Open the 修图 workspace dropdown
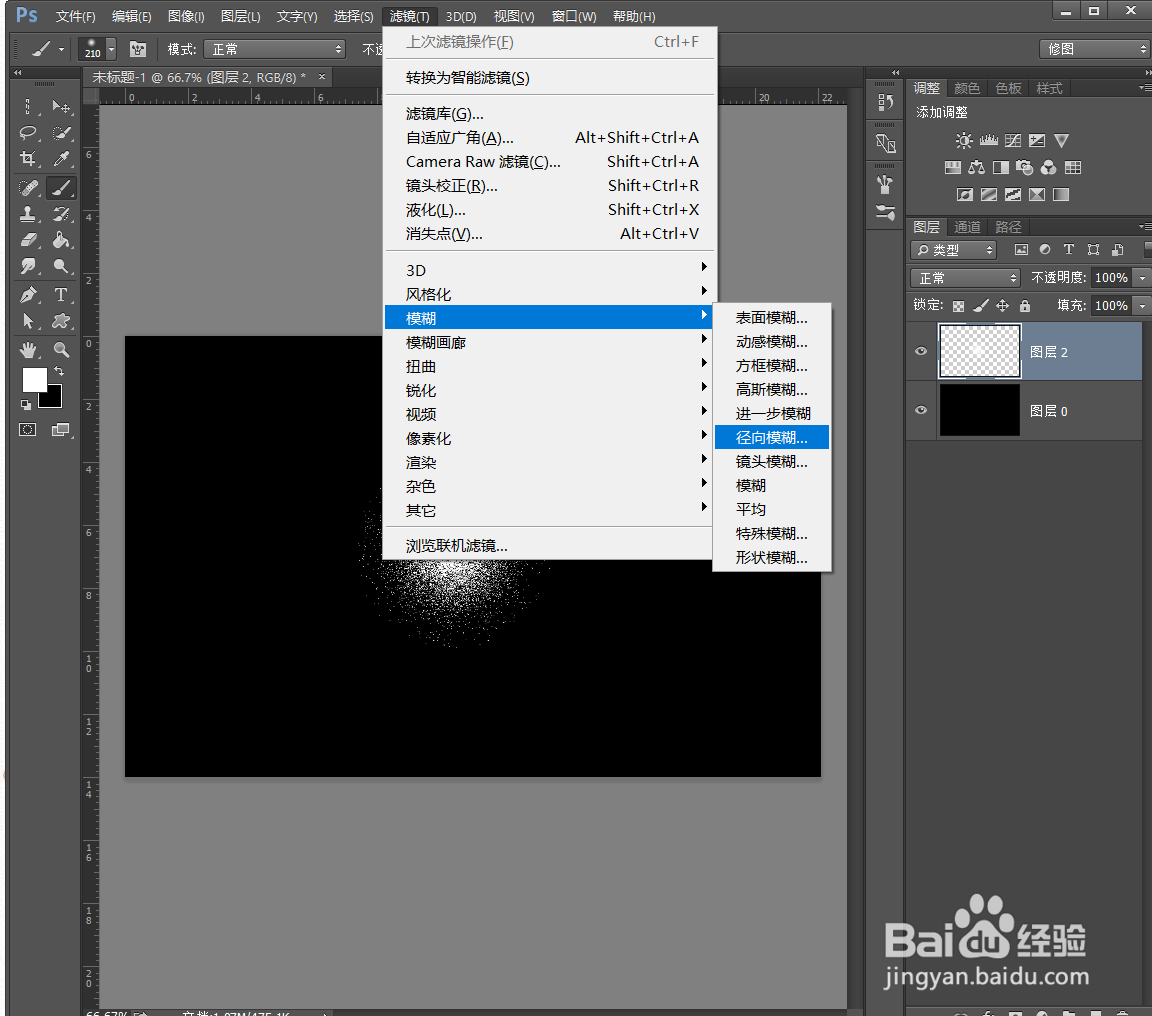The width and height of the screenshot is (1152, 1016). click(1094, 49)
